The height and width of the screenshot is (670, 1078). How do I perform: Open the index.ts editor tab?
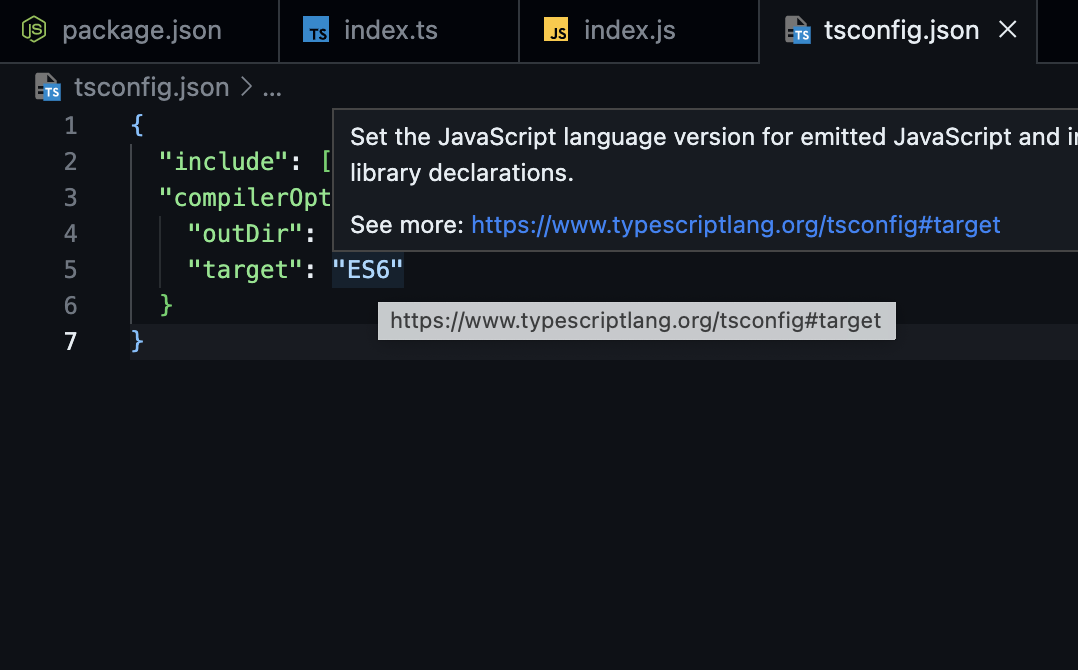399,31
